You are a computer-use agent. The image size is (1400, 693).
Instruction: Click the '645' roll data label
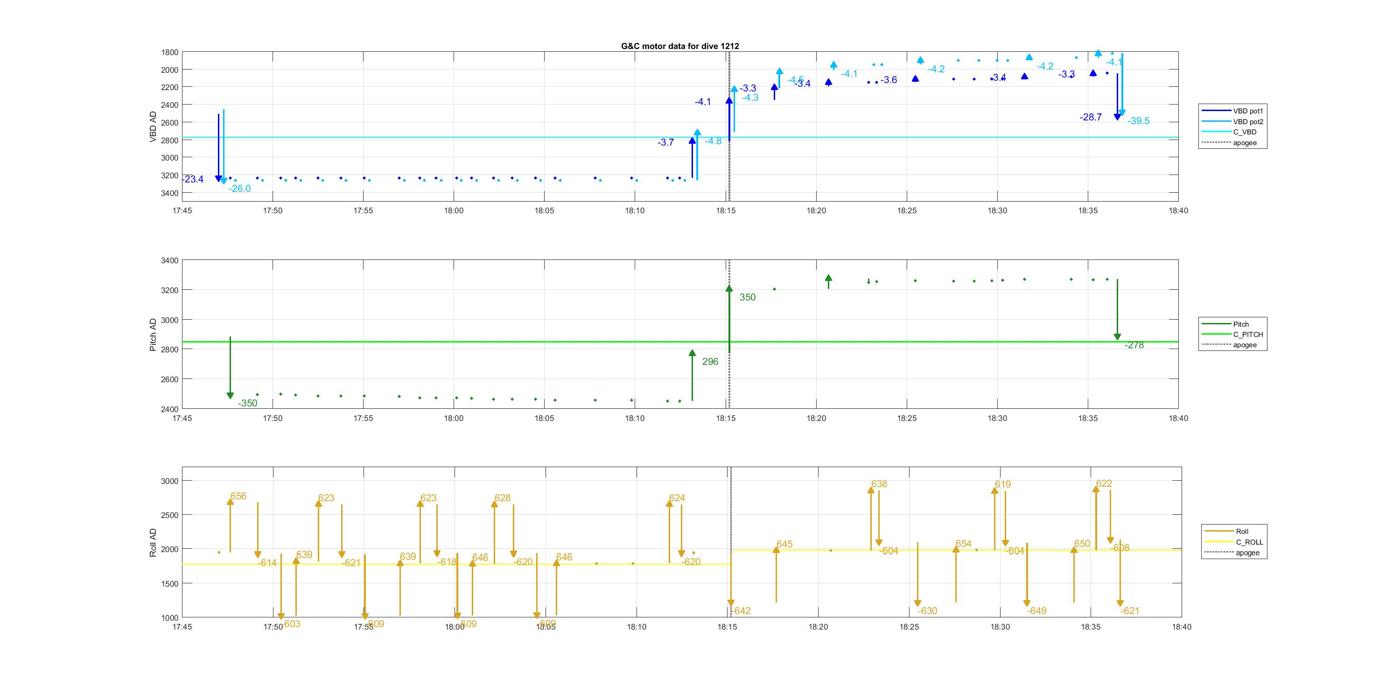785,545
